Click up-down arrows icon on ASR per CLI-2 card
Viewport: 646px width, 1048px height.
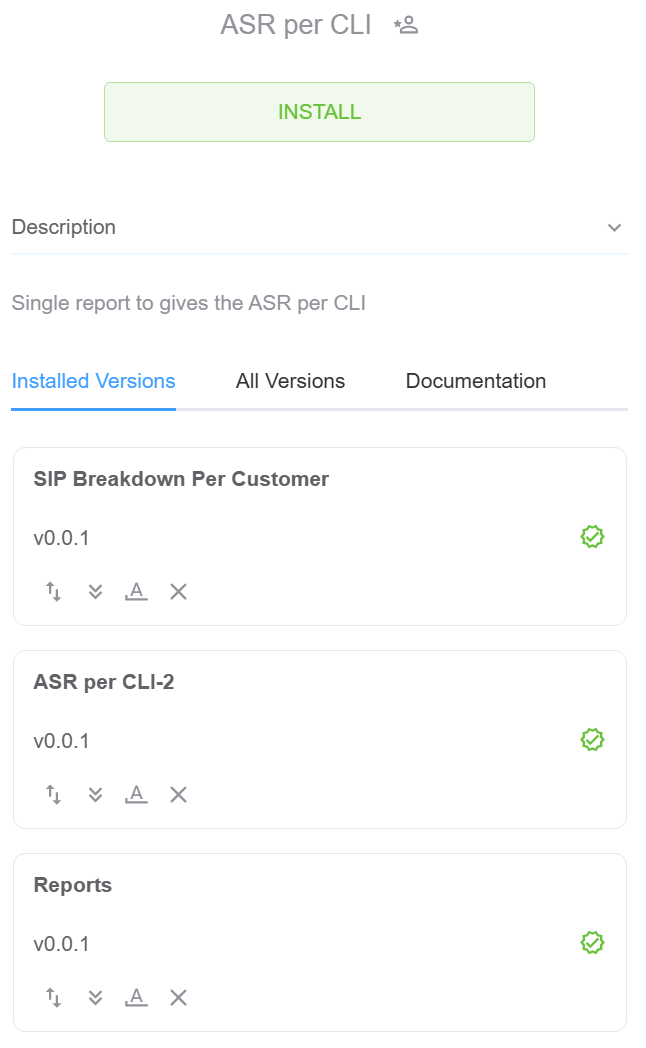click(54, 795)
